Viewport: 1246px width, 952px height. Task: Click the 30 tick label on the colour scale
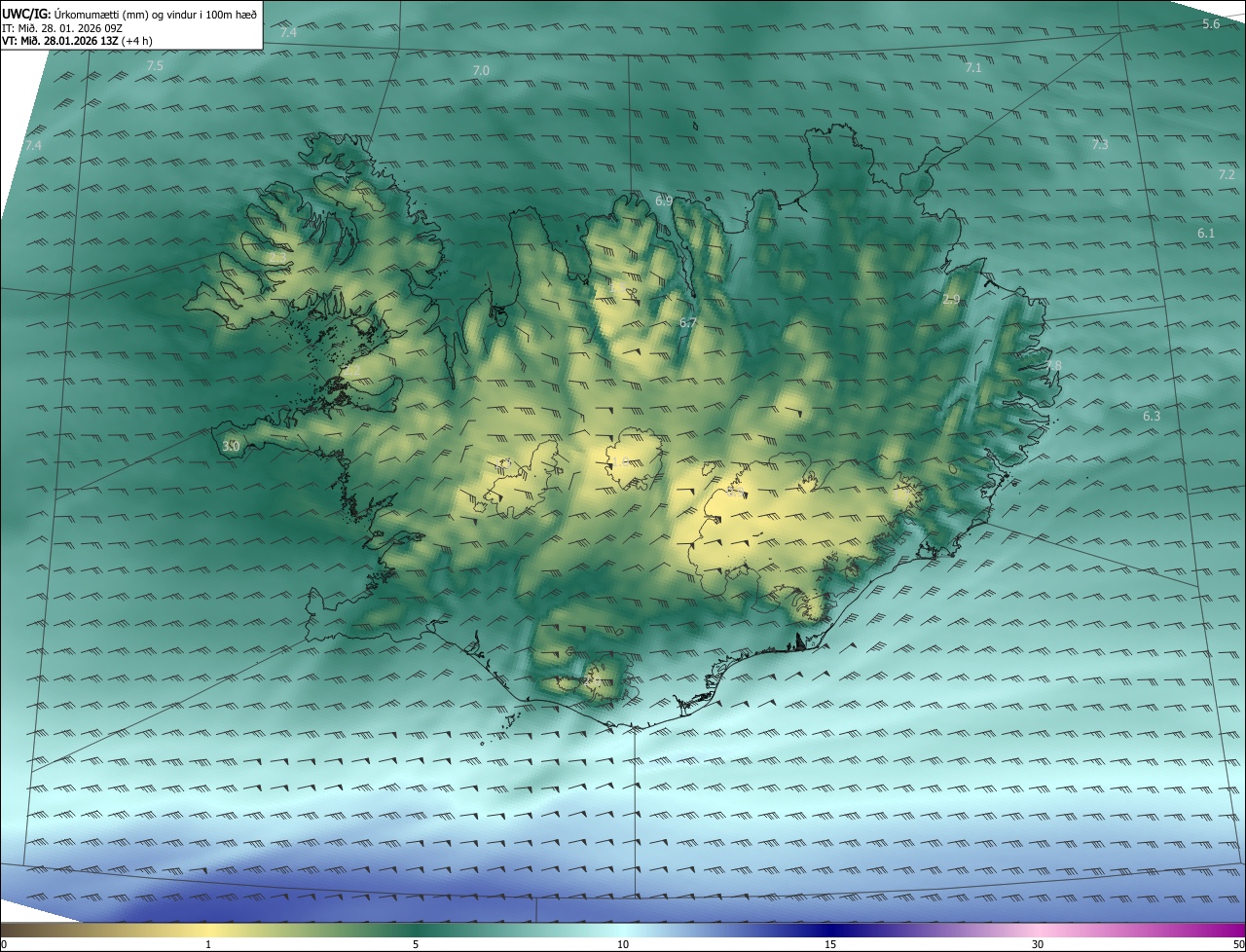tap(1038, 944)
